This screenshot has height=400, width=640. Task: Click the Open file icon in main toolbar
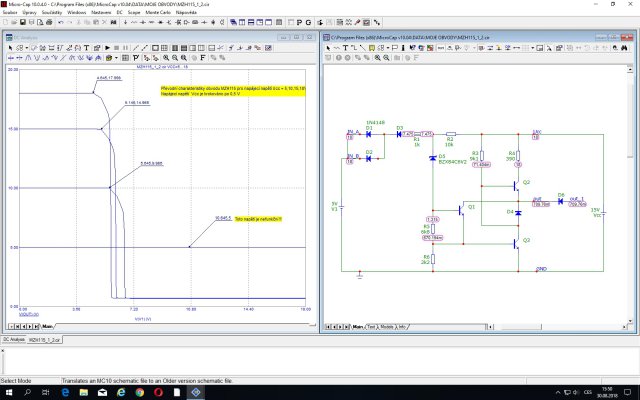tap(14, 22)
